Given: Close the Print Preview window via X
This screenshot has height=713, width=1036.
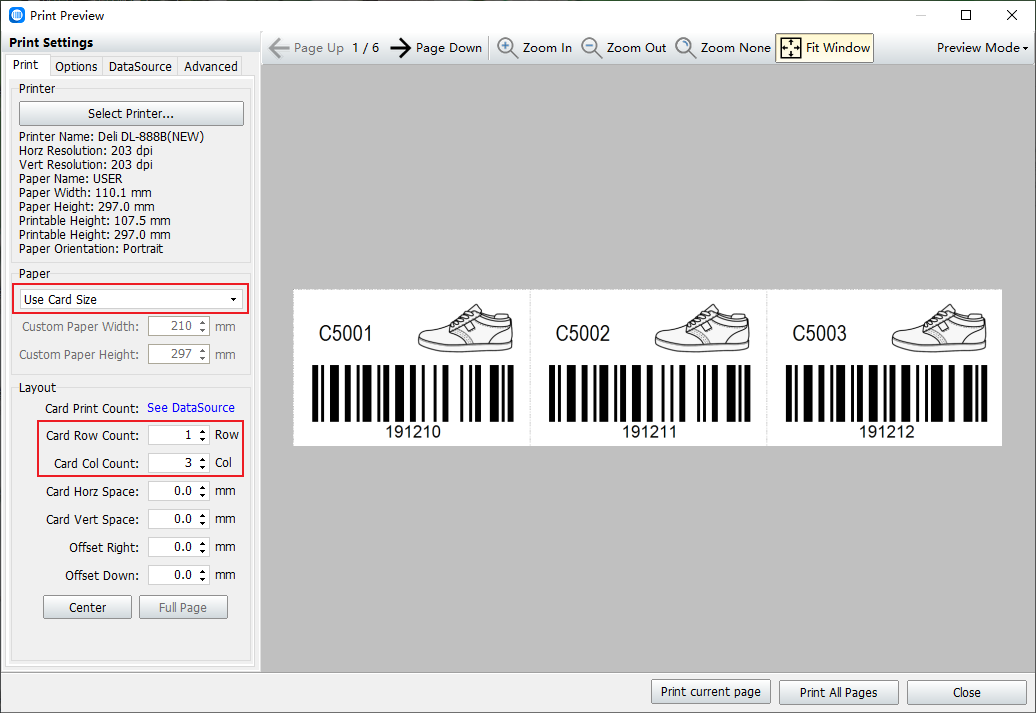Looking at the screenshot, I should pos(1012,15).
